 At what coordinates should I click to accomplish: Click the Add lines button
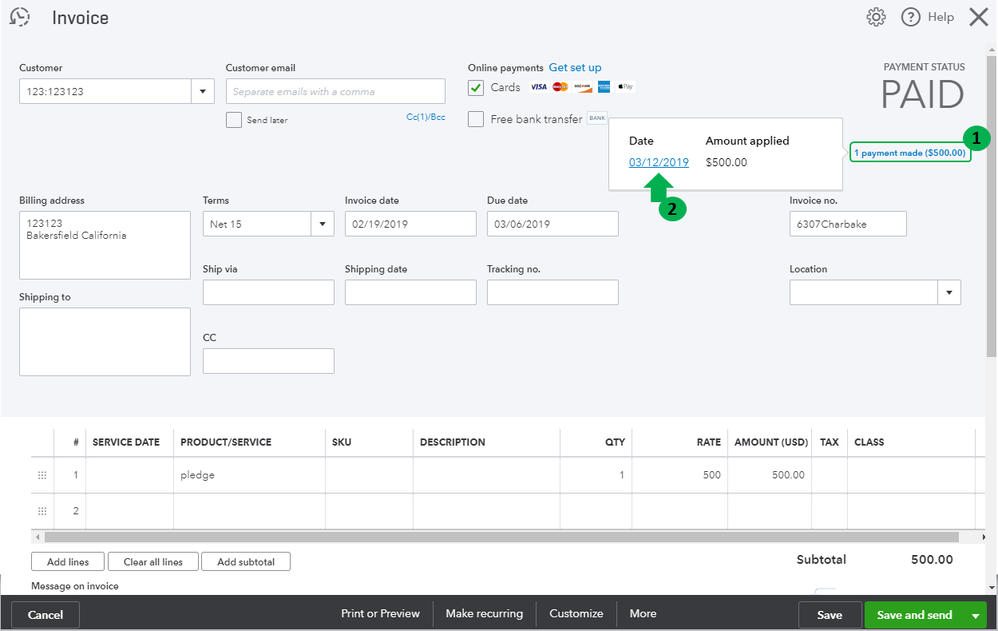(68, 562)
